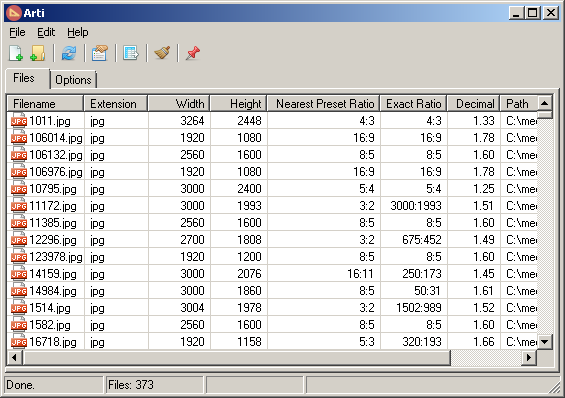Click the add file toolbar icon

[x=15, y=53]
